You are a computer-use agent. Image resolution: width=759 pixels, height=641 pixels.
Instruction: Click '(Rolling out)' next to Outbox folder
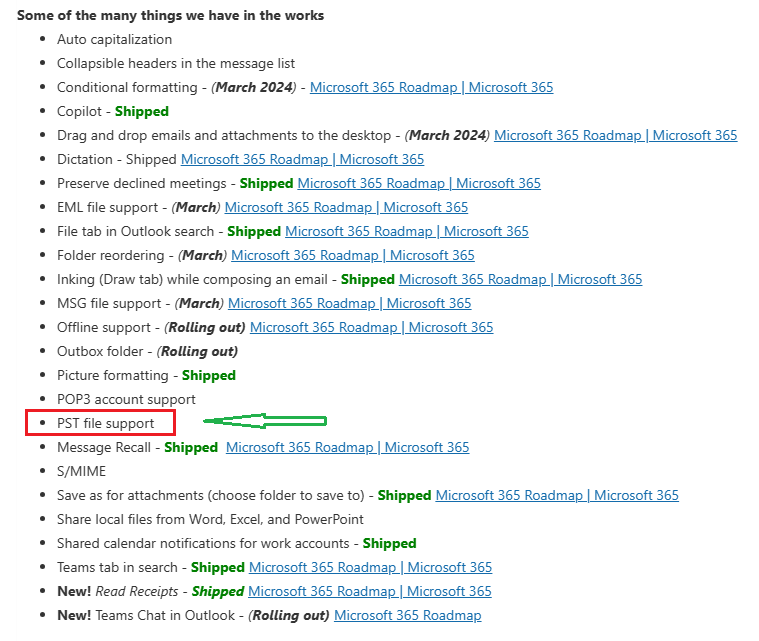click(x=197, y=351)
